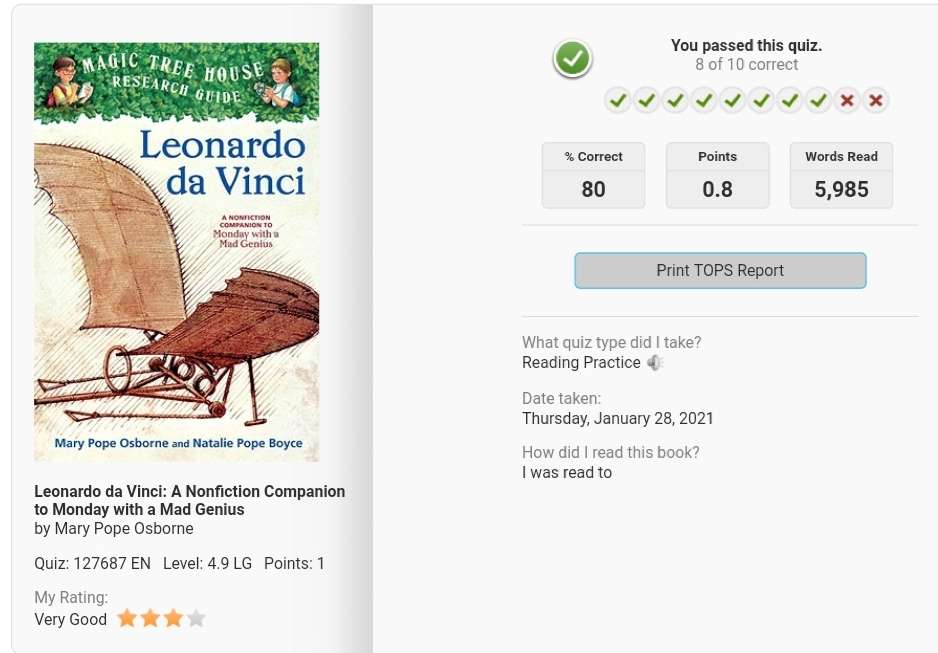Click the Words Read 5,985 box
This screenshot has height=653, width=938.
(x=841, y=175)
